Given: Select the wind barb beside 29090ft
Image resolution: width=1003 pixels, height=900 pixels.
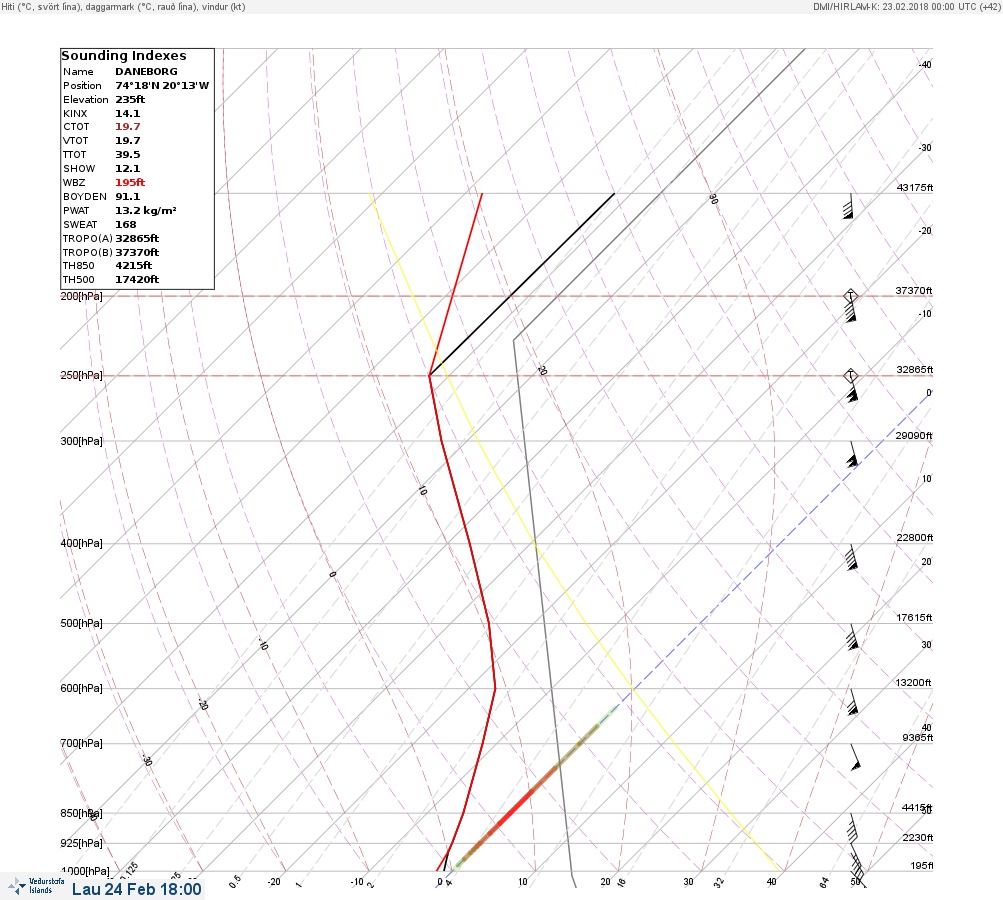Looking at the screenshot, I should click(x=852, y=454).
